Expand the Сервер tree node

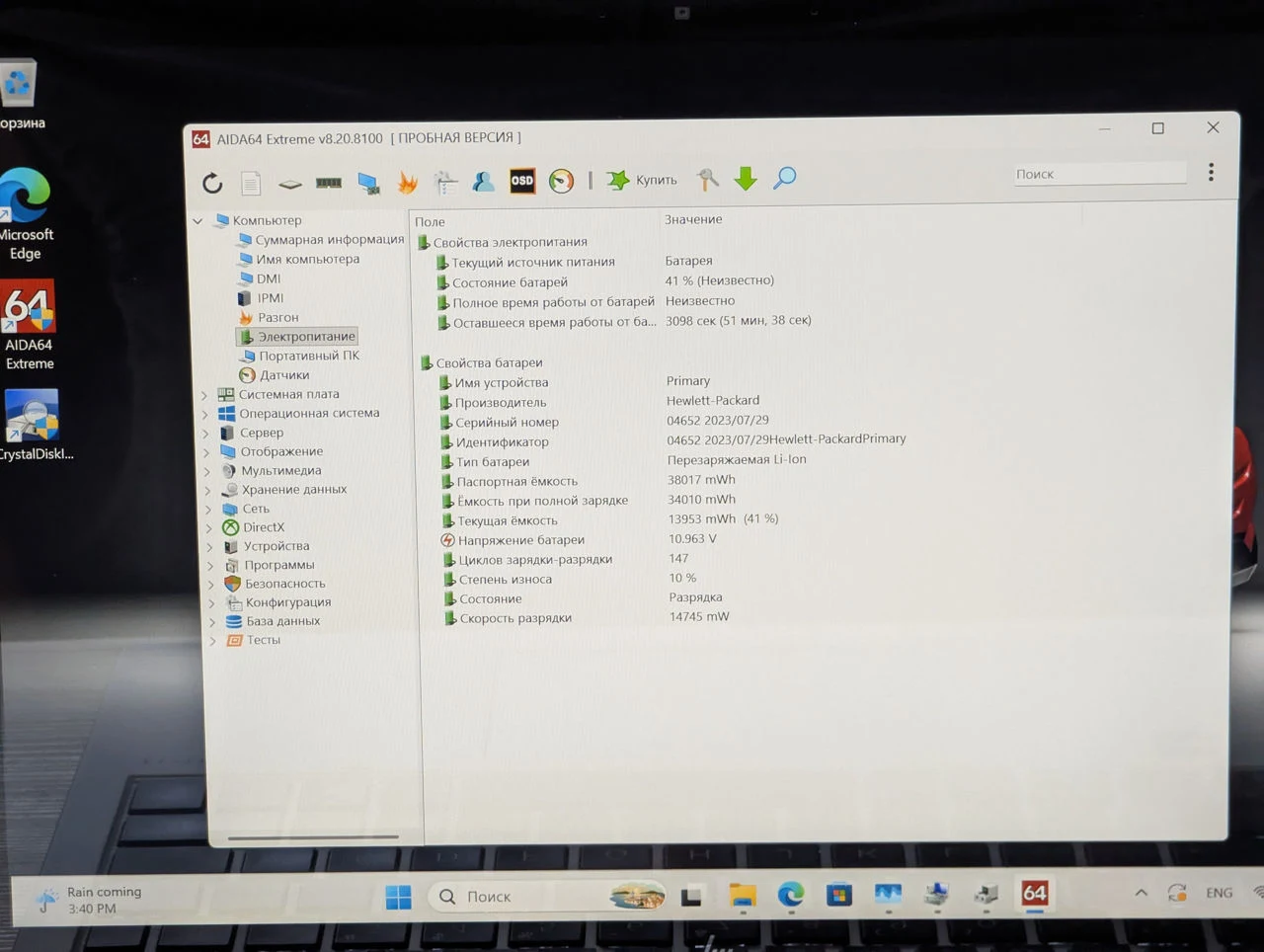tap(205, 433)
